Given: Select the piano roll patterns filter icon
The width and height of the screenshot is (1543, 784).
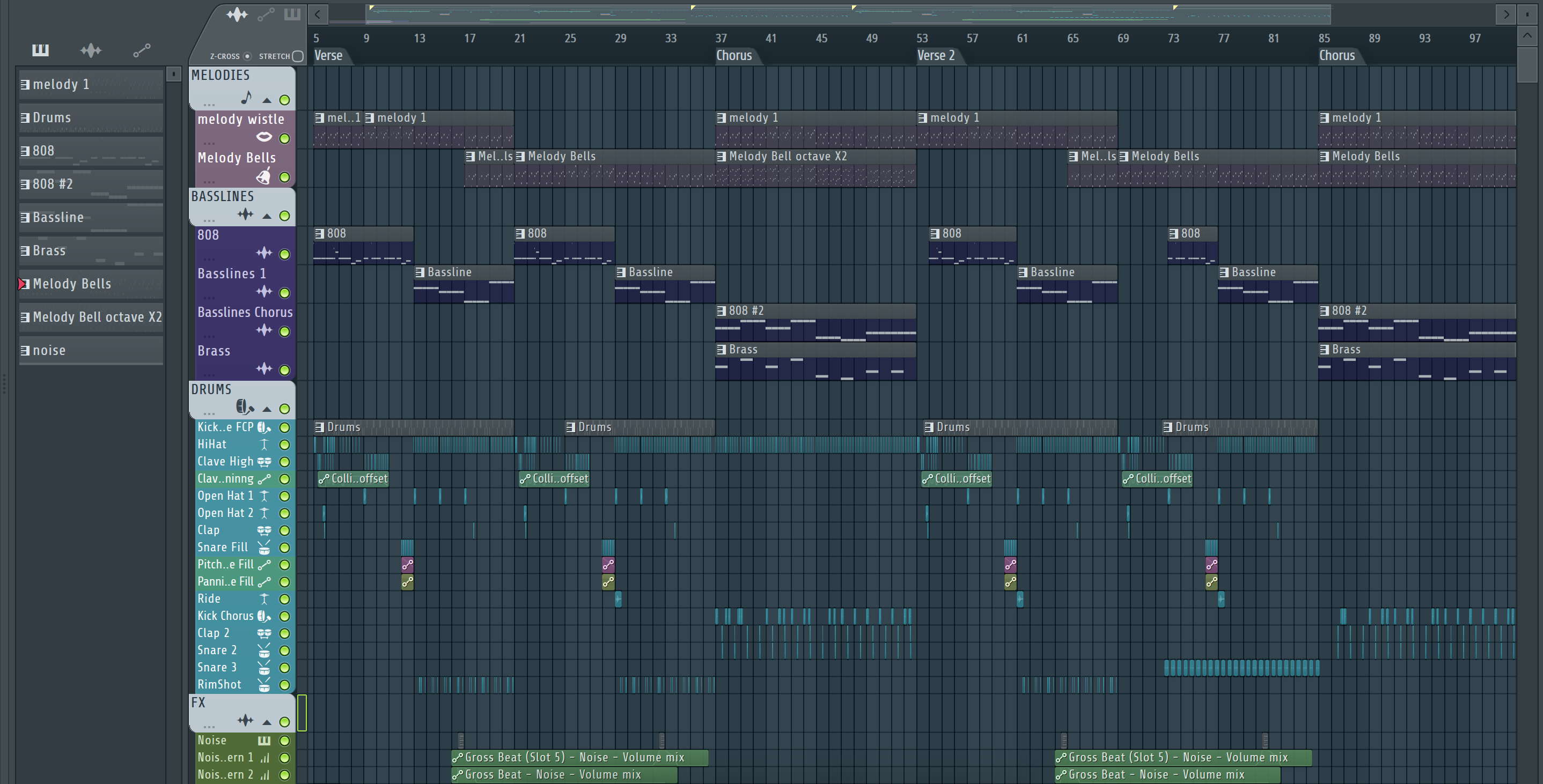Looking at the screenshot, I should coord(40,50).
